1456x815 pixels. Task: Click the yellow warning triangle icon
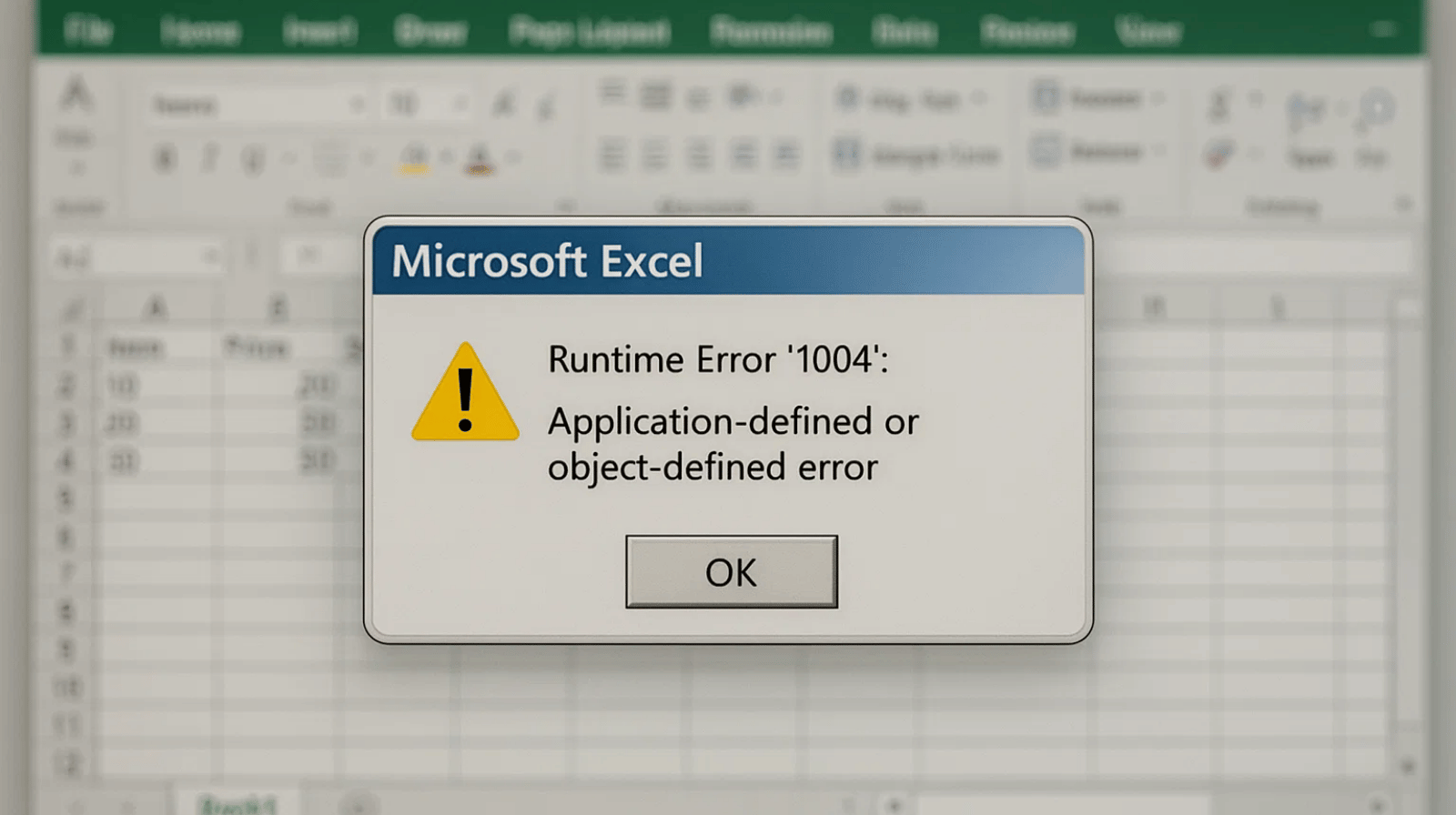click(465, 392)
